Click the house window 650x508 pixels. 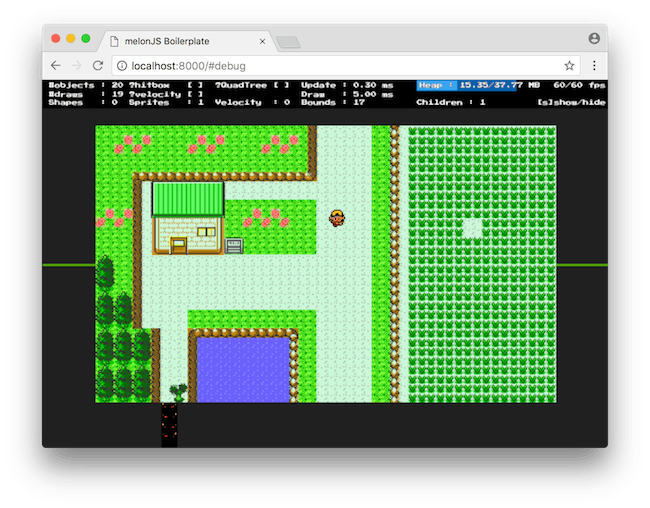tap(206, 231)
